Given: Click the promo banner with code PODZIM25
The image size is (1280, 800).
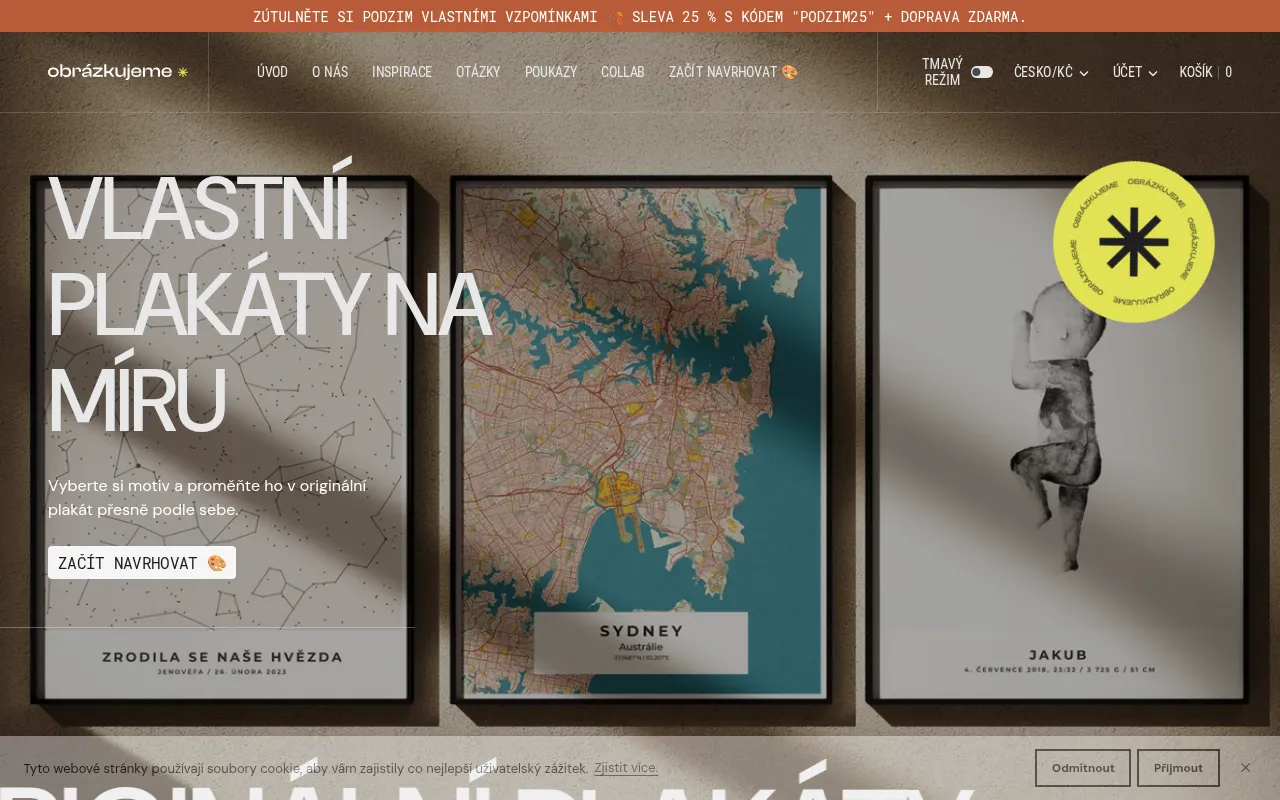Looking at the screenshot, I should (640, 17).
